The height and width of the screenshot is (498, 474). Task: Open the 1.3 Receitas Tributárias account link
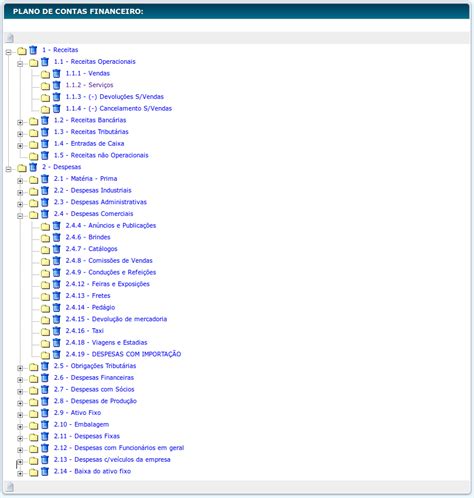pyautogui.click(x=91, y=132)
